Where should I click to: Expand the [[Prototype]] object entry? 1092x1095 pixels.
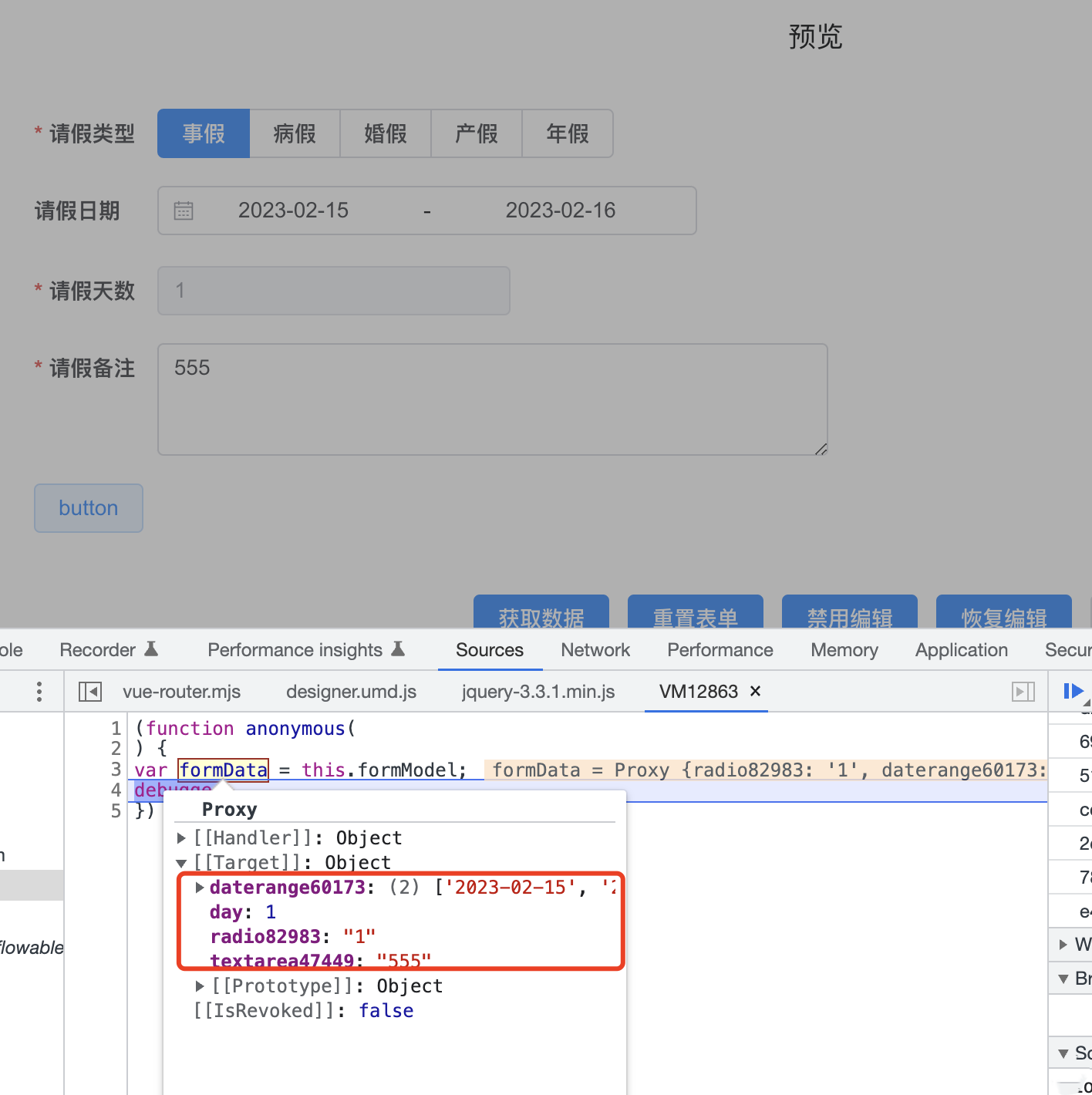click(200, 986)
